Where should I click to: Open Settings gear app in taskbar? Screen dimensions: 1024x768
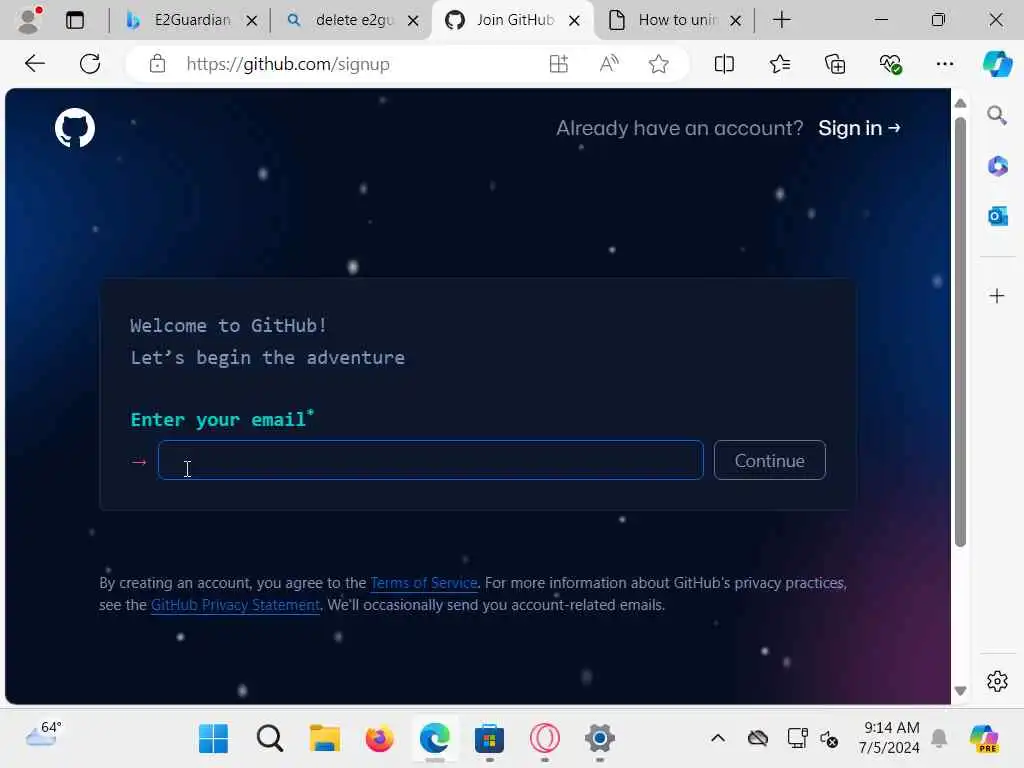(600, 739)
